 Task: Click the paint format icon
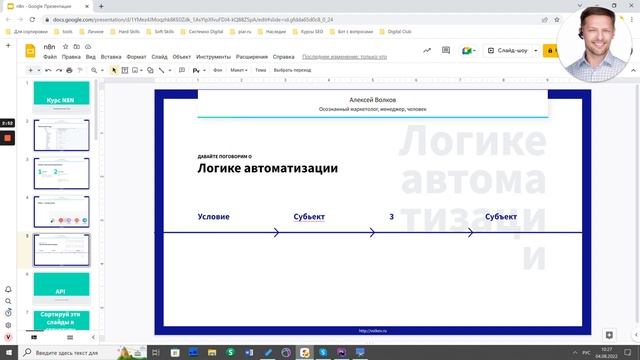point(80,70)
